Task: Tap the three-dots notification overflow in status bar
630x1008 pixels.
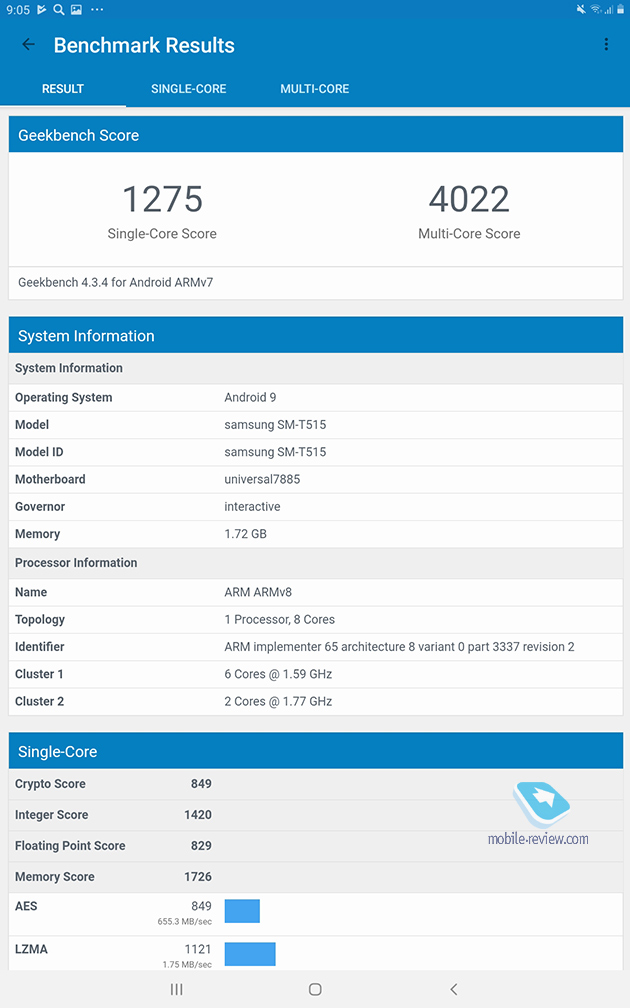Action: tap(97, 10)
